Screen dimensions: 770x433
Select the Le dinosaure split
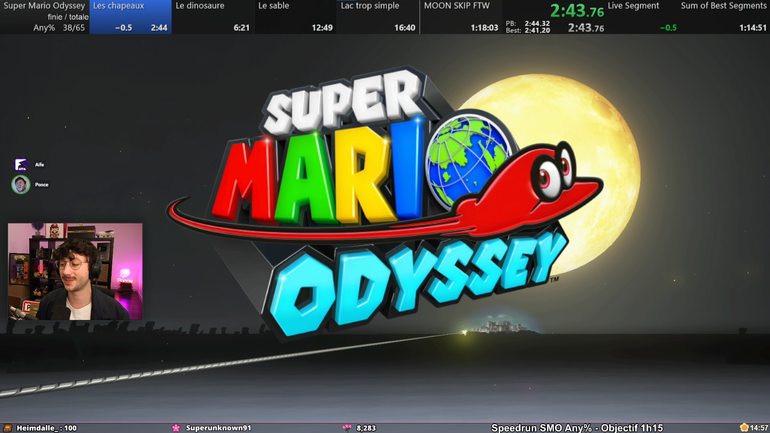[x=212, y=17]
